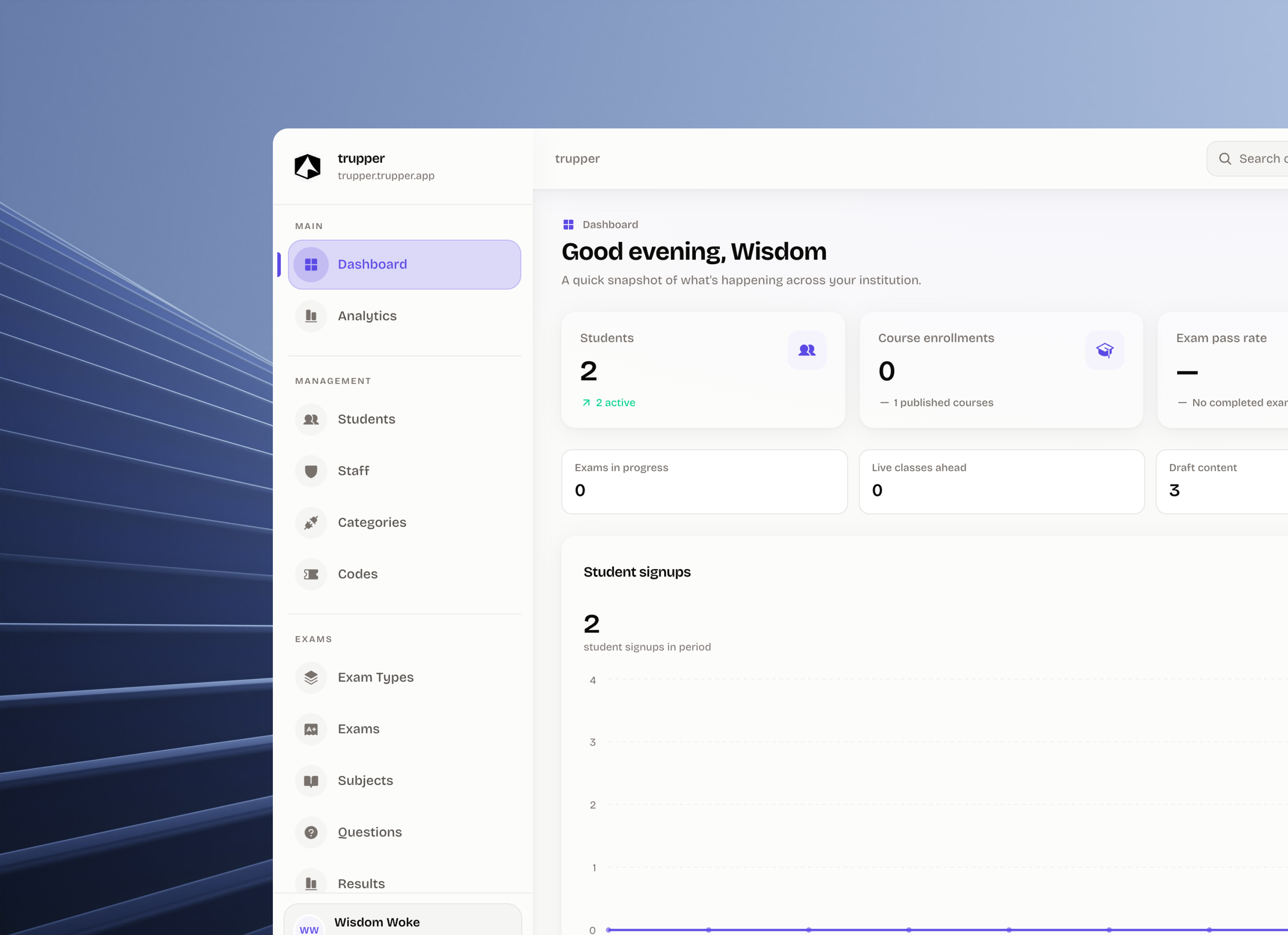
Task: Click the trupper logo icon
Action: 307,166
